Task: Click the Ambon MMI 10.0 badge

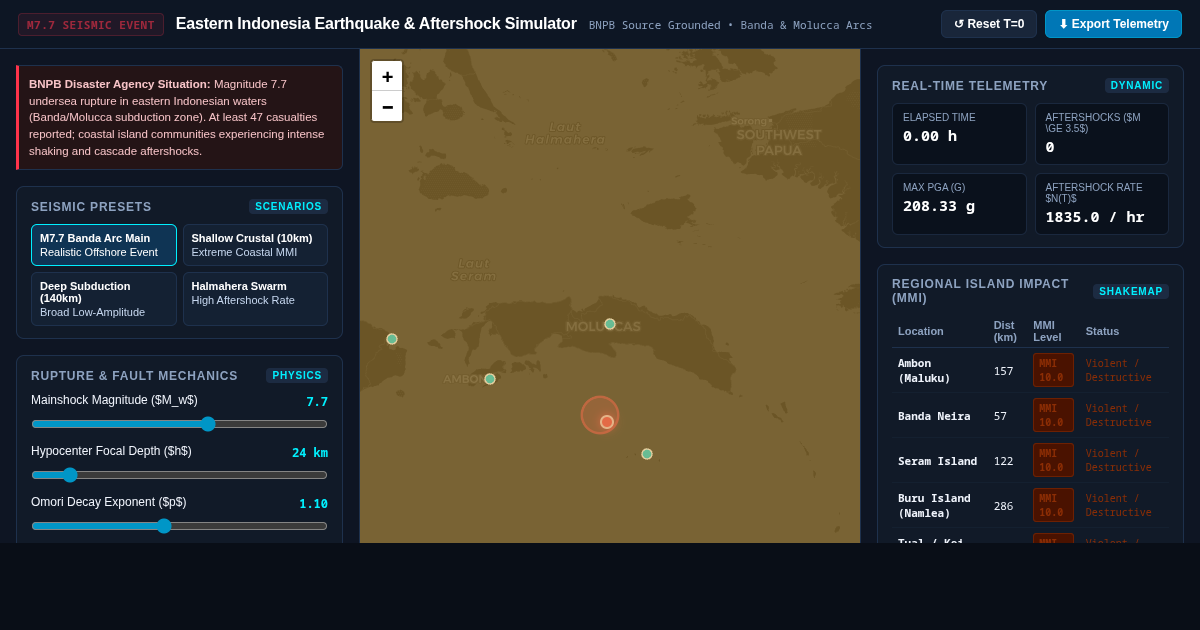Action: pyautogui.click(x=1053, y=370)
